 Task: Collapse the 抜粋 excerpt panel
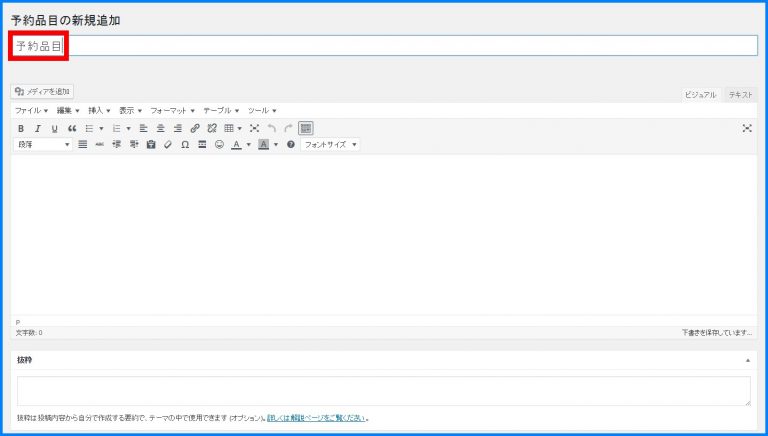tap(747, 359)
